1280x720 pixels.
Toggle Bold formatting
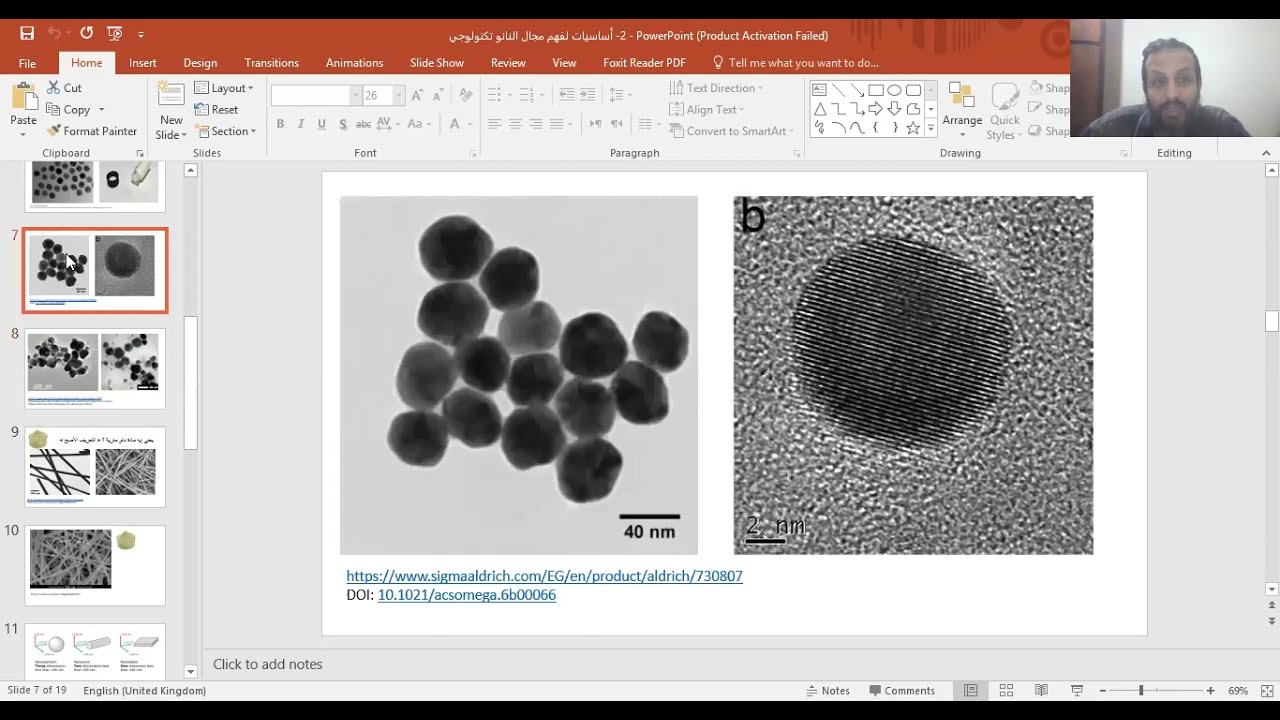(280, 124)
